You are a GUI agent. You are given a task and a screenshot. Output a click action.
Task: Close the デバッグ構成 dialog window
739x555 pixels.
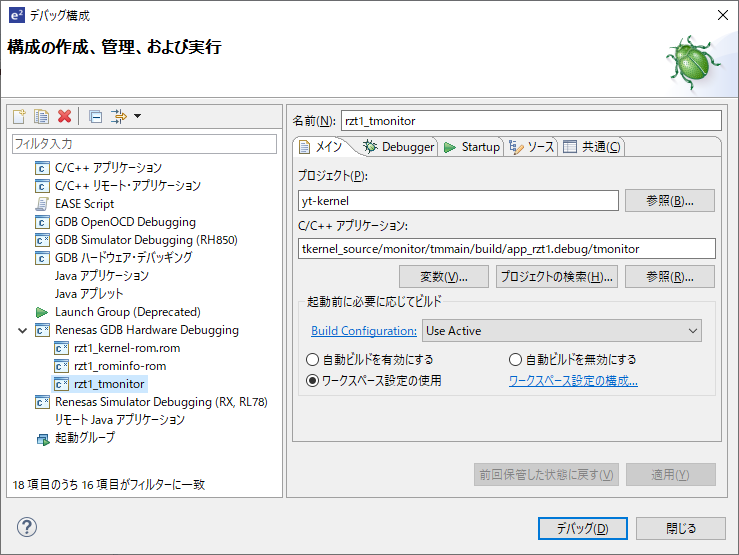tap(723, 15)
